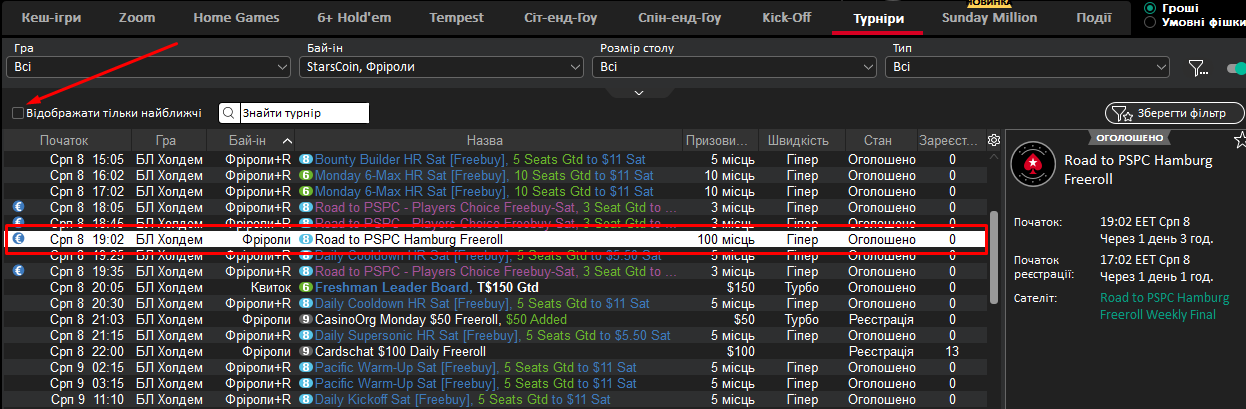Click the badge on the 19:35 Road to PSPC row
Viewport: 1246px width, 409px height.
tap(306, 271)
